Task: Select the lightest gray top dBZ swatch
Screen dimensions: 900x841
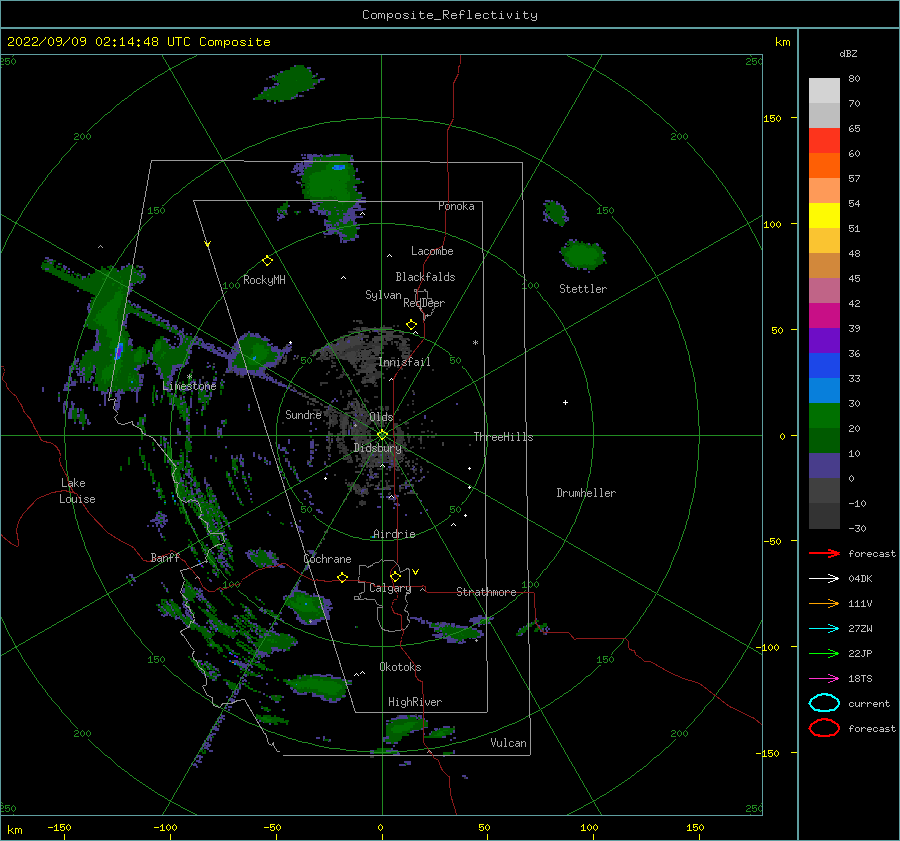Action: point(824,91)
